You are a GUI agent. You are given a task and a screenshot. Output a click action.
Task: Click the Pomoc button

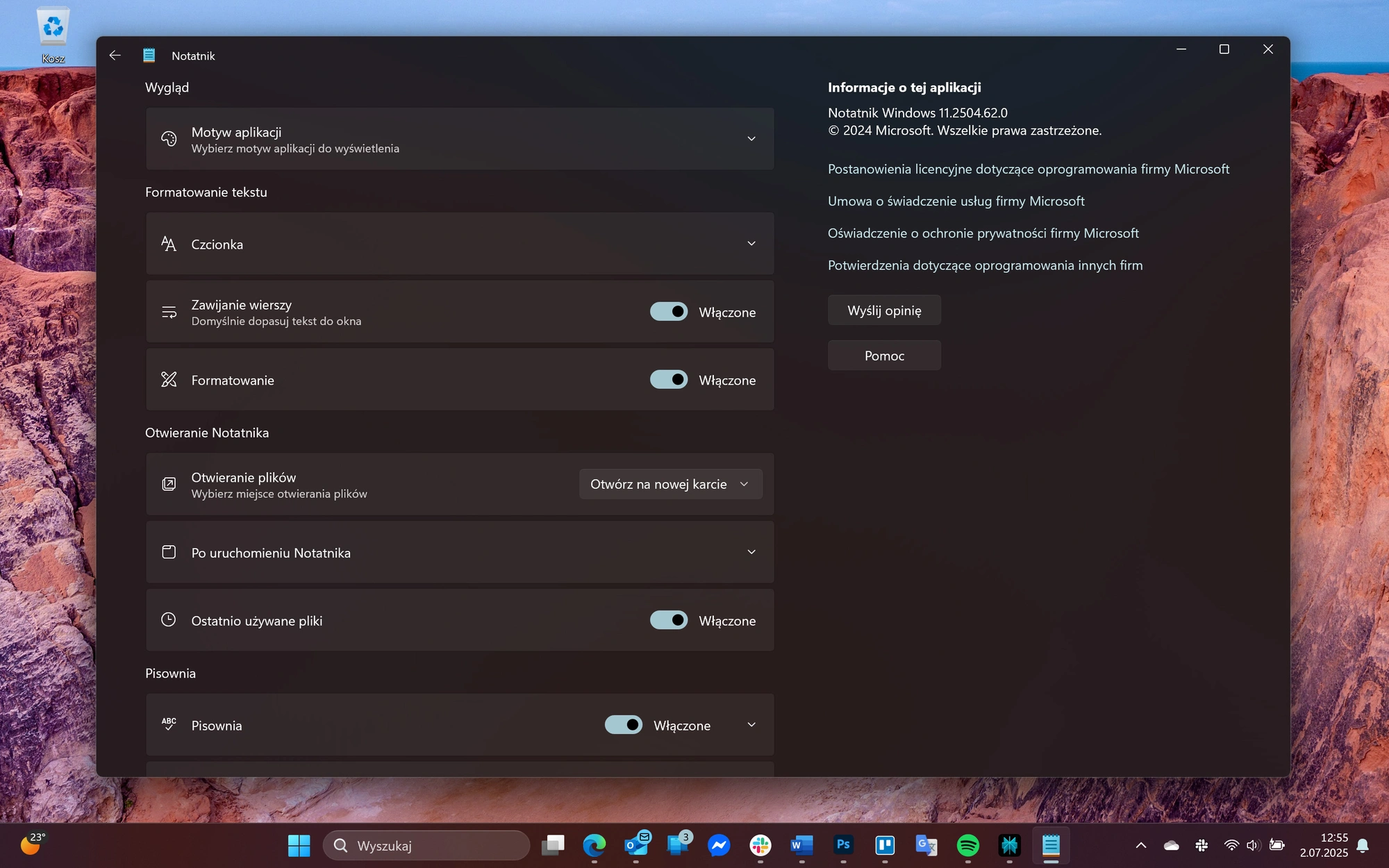[x=884, y=356]
